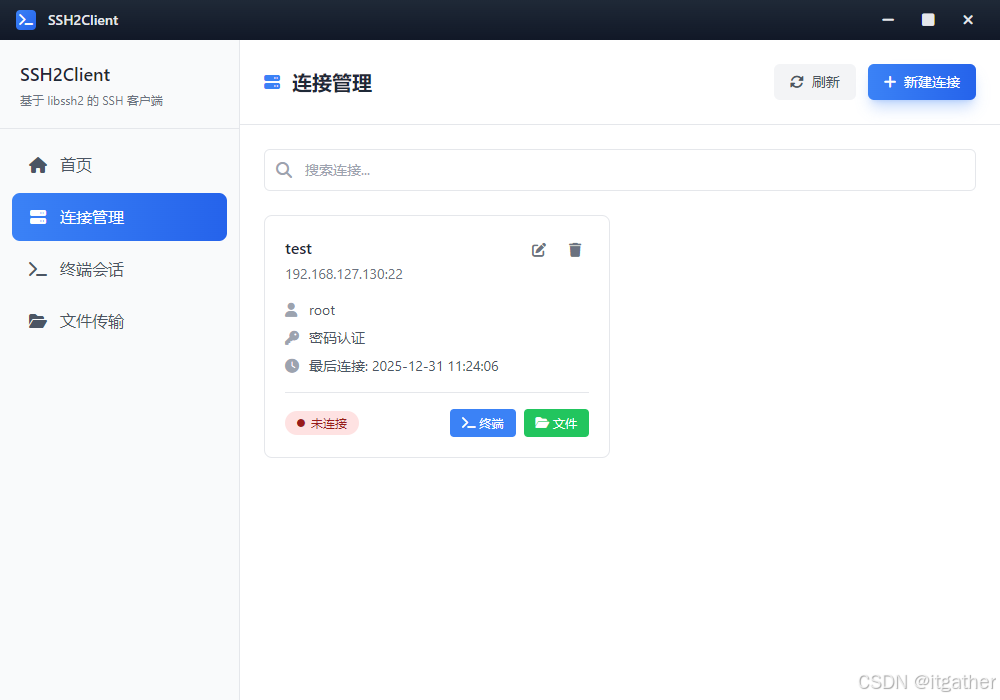
Task: Open the 首页 home page
Action: pos(119,165)
